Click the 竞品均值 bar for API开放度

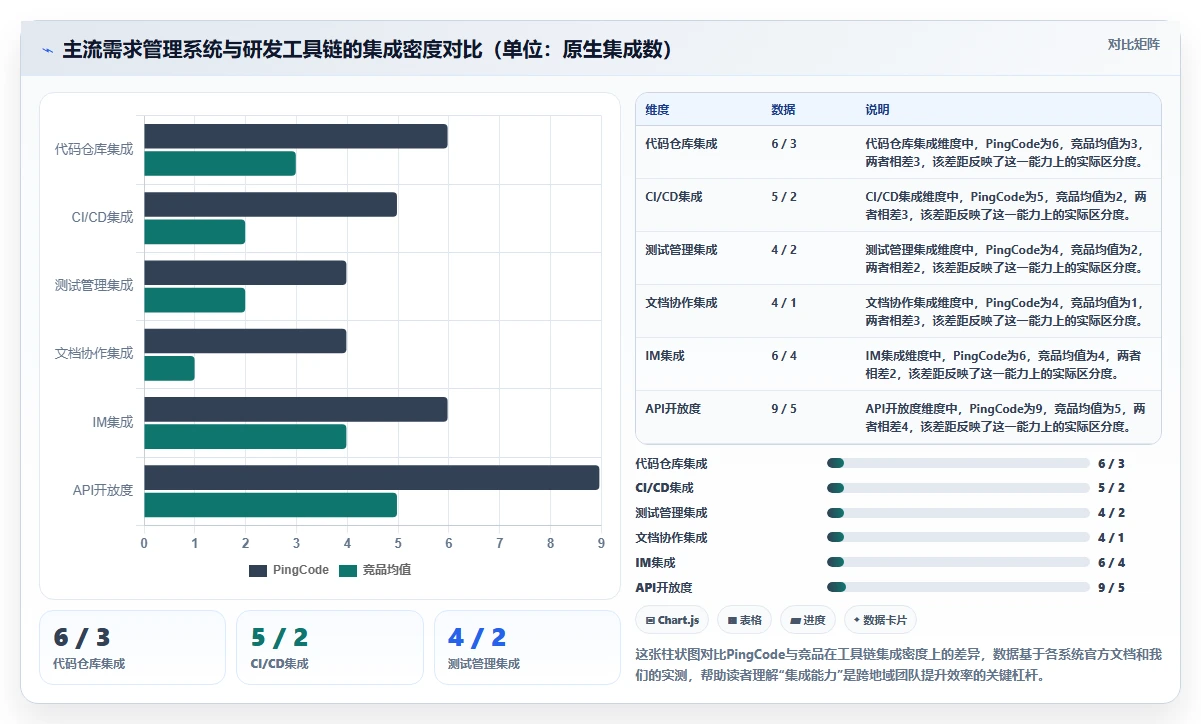click(x=271, y=505)
